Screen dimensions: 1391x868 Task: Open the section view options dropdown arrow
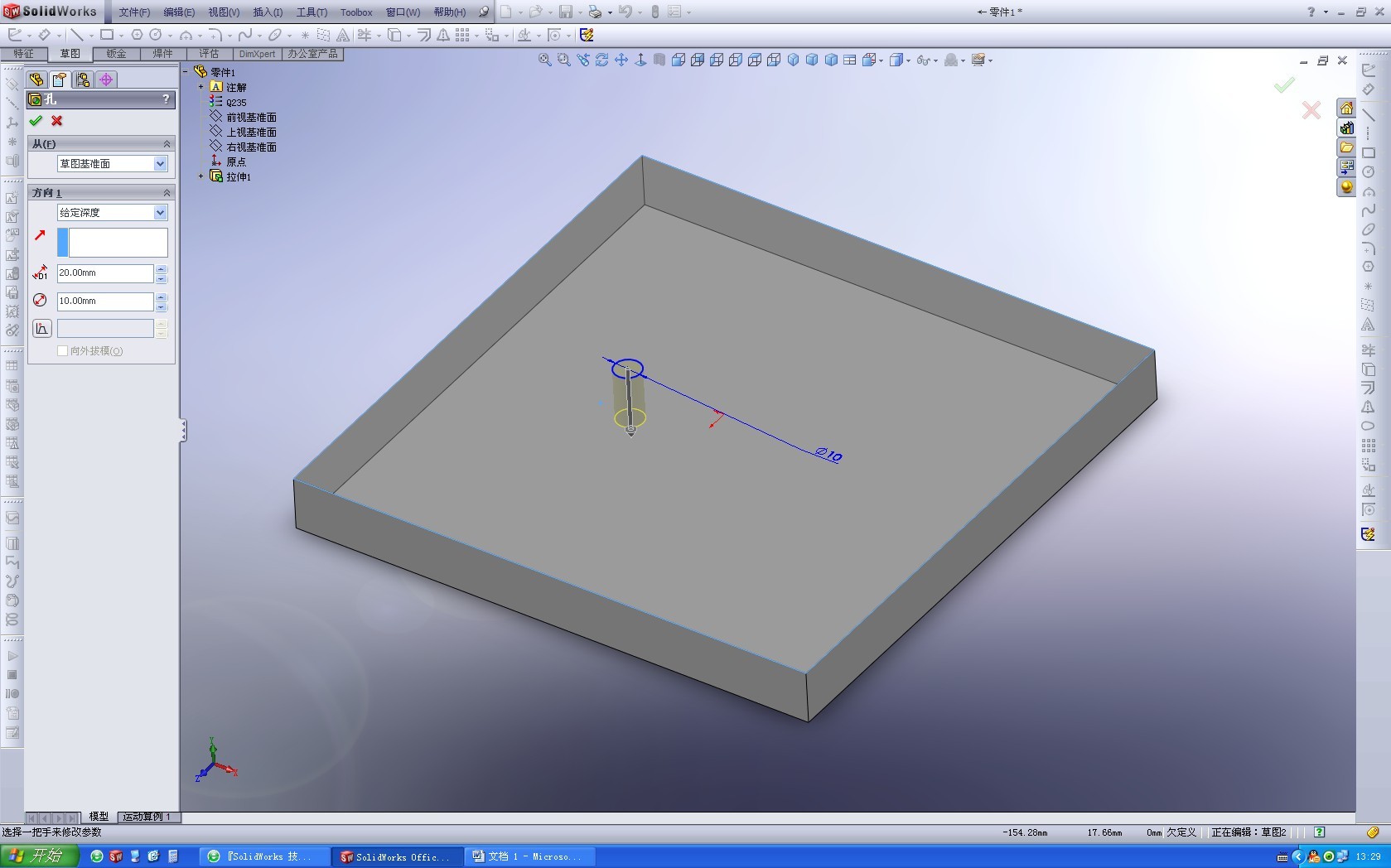(881, 60)
